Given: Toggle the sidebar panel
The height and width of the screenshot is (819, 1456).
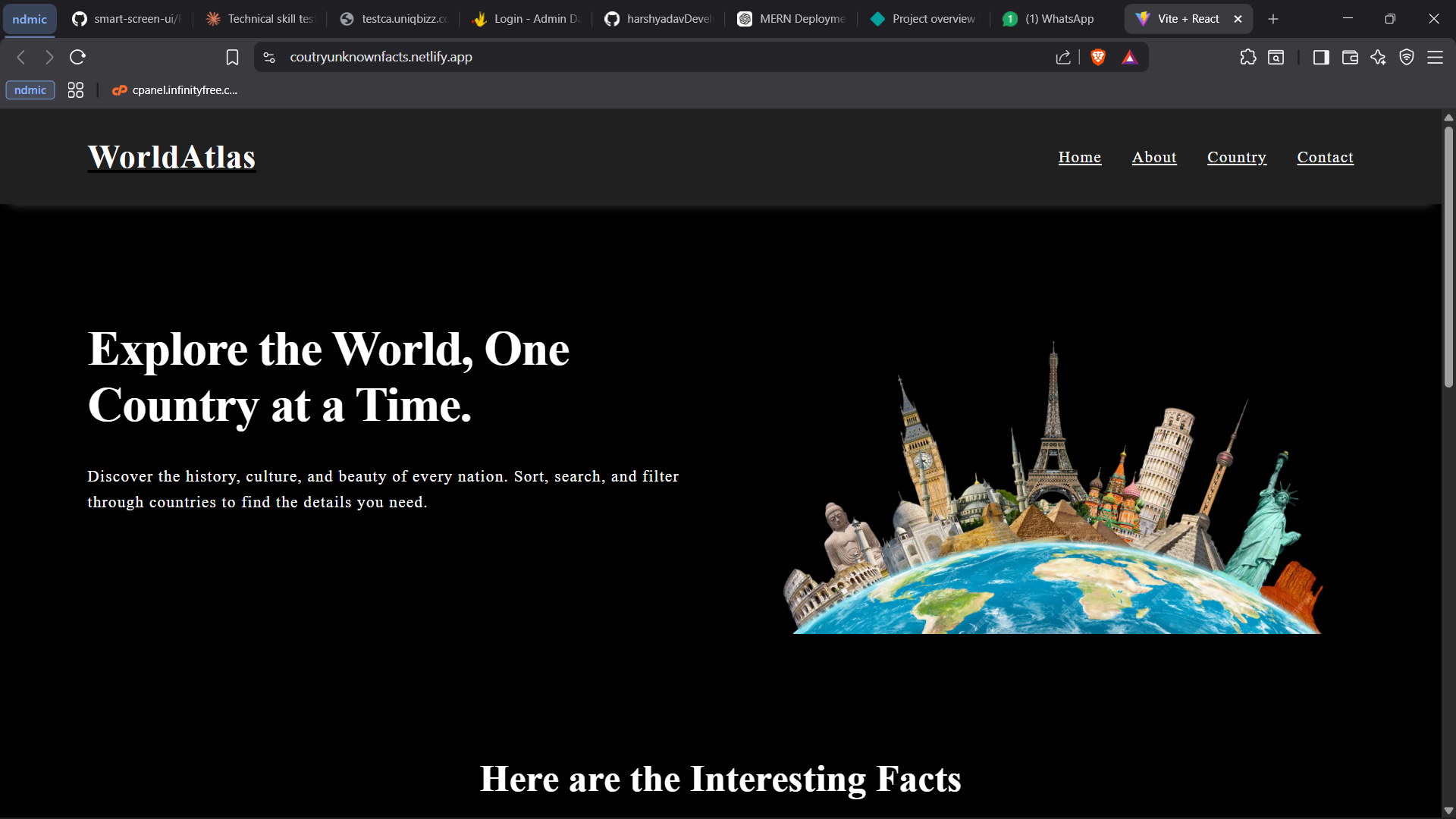Looking at the screenshot, I should (x=1321, y=57).
